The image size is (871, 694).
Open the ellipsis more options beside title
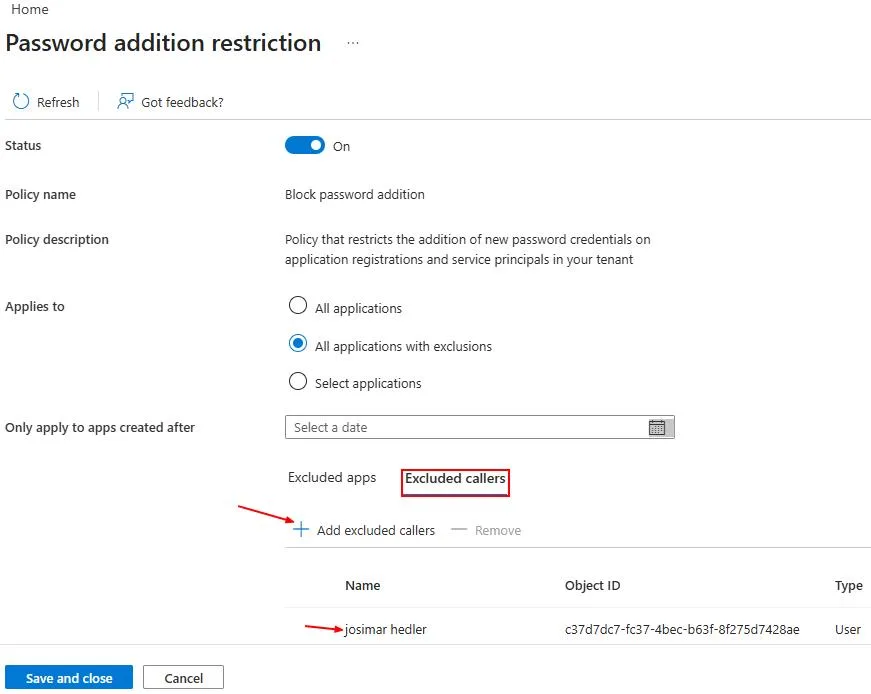pyautogui.click(x=353, y=43)
